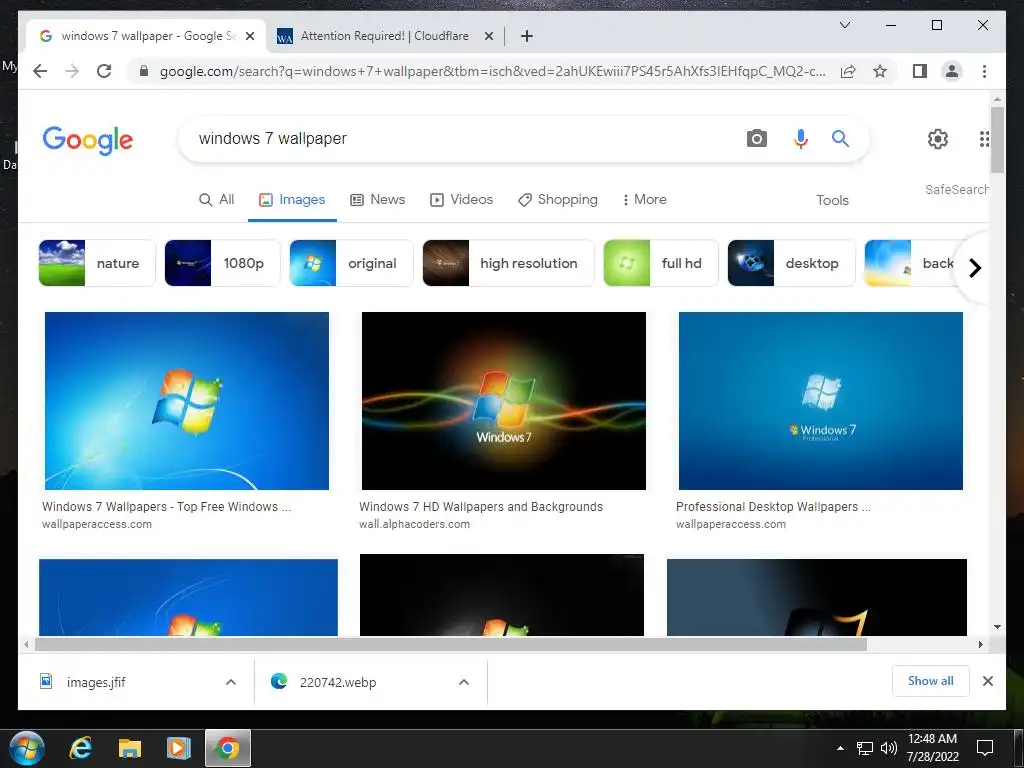Image resolution: width=1024 pixels, height=768 pixels.
Task: Open a new tab with plus button
Action: [x=526, y=36]
